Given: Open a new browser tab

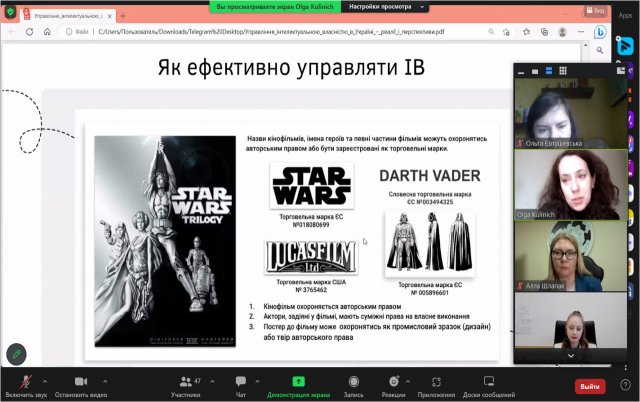Looking at the screenshot, I should point(122,16).
